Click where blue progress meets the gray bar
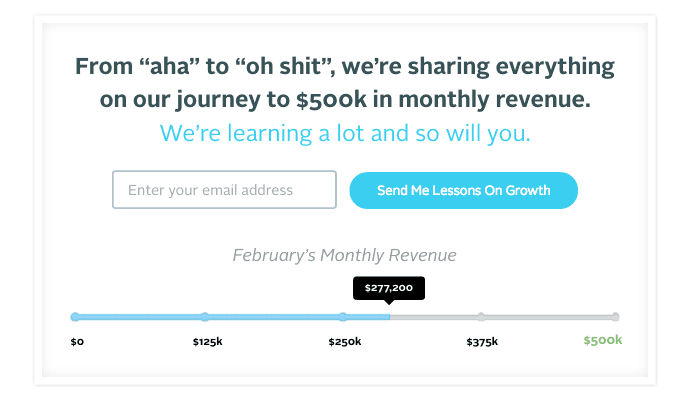Screen dimensions: 690x400 click(x=389, y=317)
